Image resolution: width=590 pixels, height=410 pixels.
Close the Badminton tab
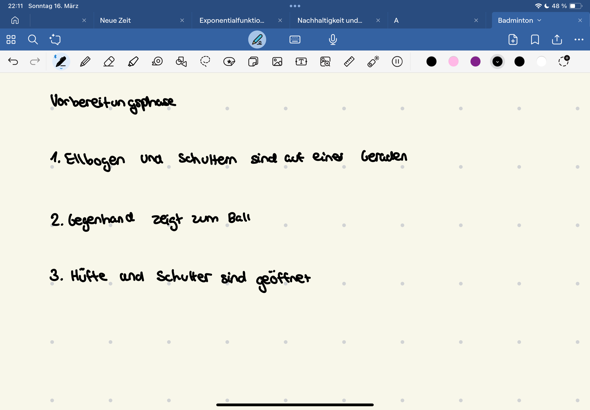click(580, 21)
